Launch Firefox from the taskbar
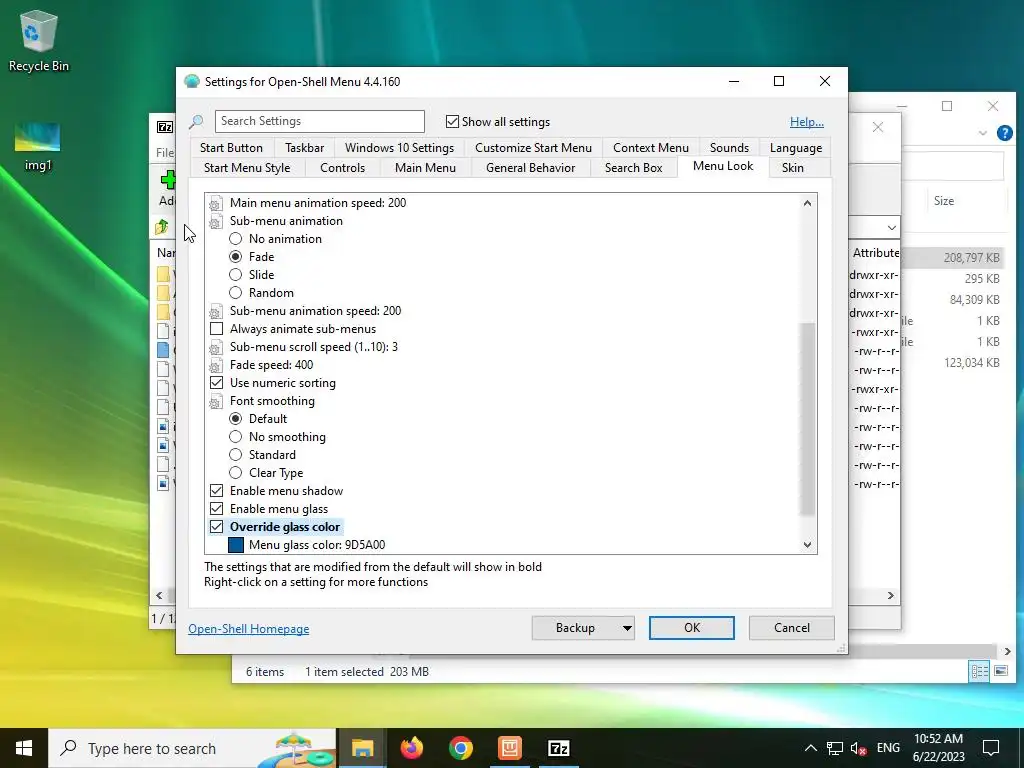The image size is (1024, 768). [411, 748]
